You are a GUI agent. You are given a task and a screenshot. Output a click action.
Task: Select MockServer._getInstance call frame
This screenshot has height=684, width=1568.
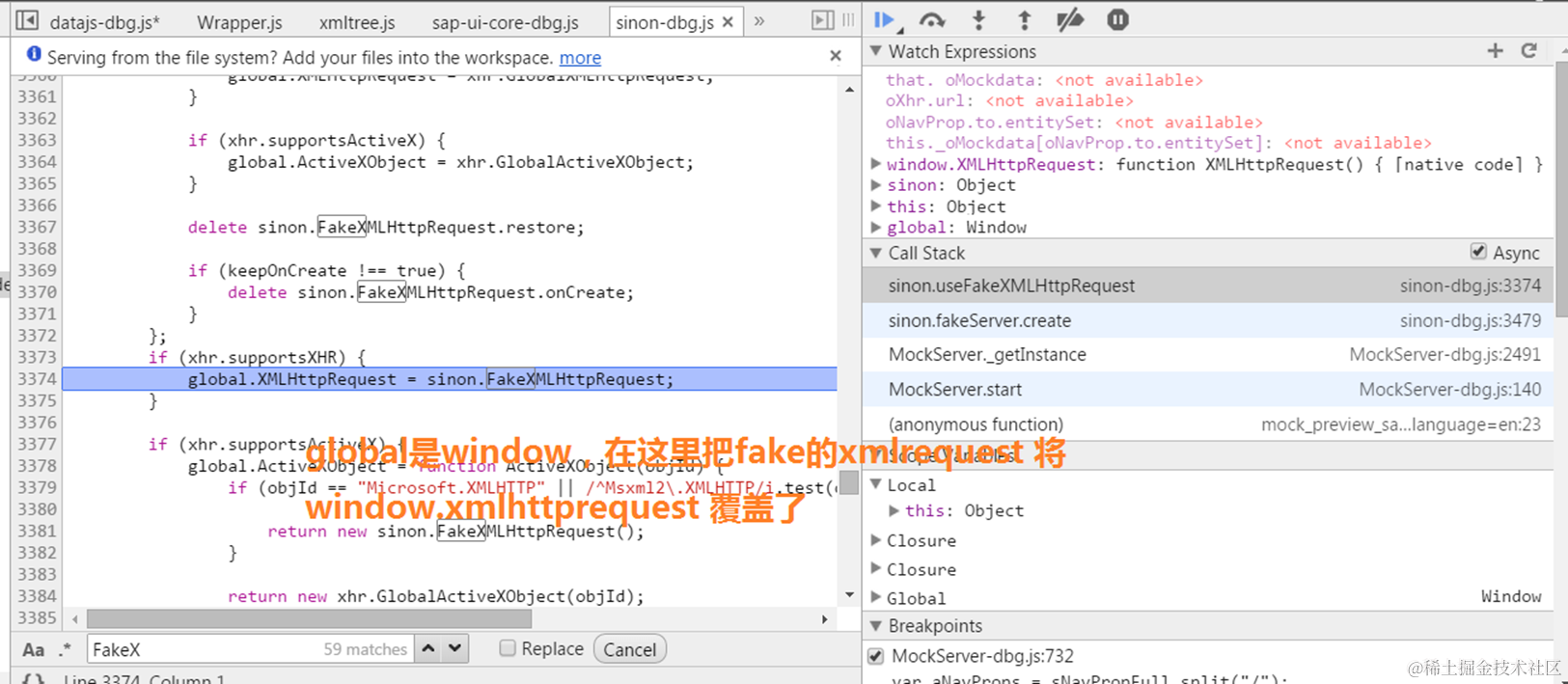point(1208,354)
